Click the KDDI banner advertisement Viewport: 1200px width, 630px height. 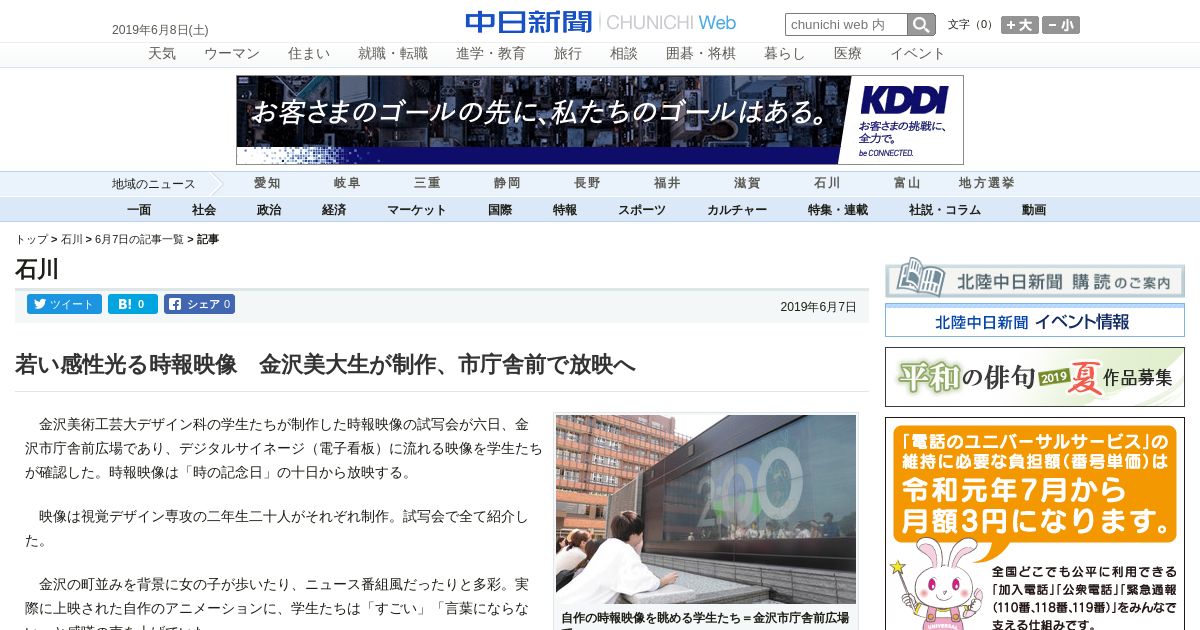(x=600, y=120)
